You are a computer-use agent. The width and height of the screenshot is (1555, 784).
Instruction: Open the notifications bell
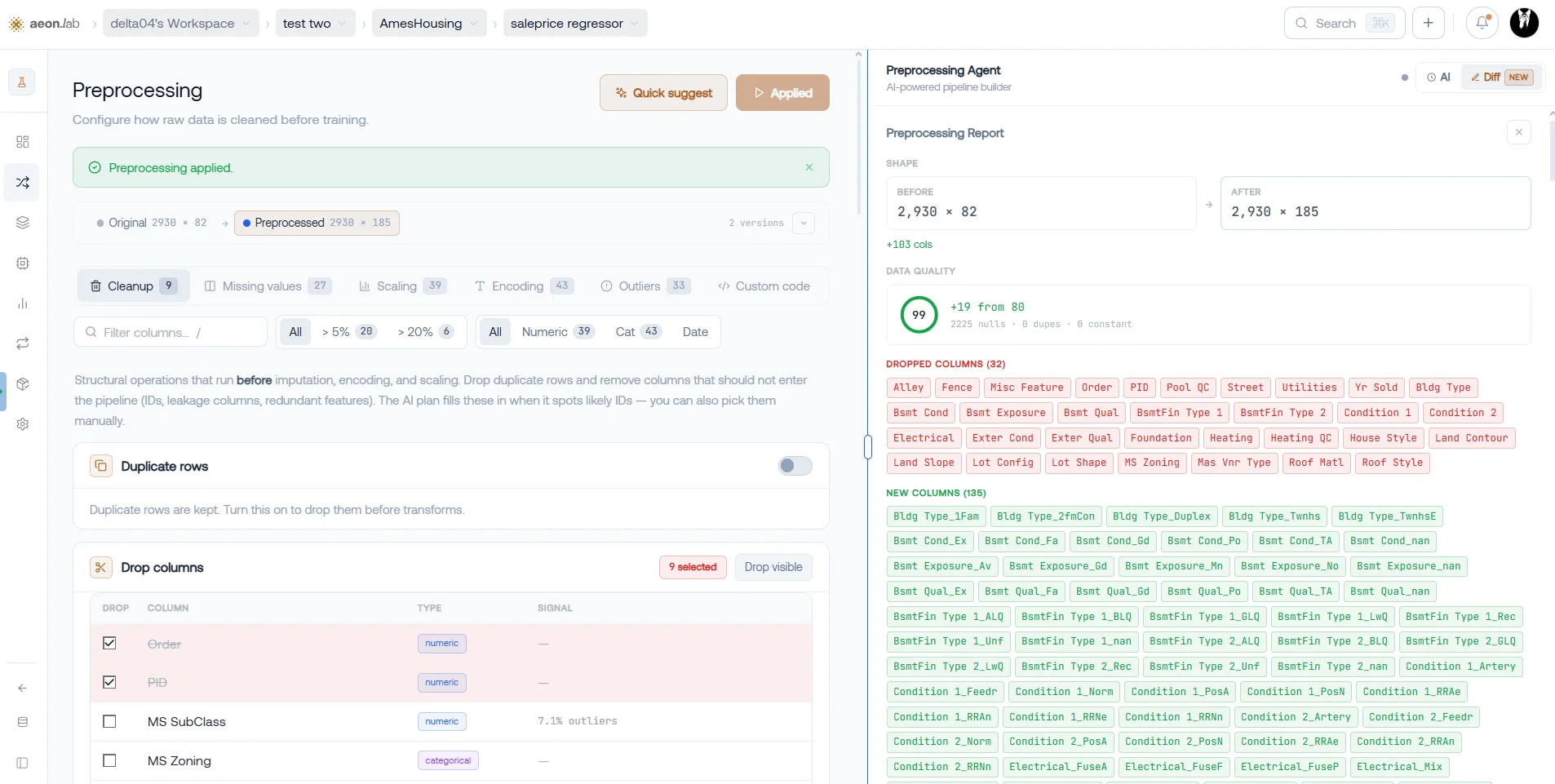[1482, 23]
